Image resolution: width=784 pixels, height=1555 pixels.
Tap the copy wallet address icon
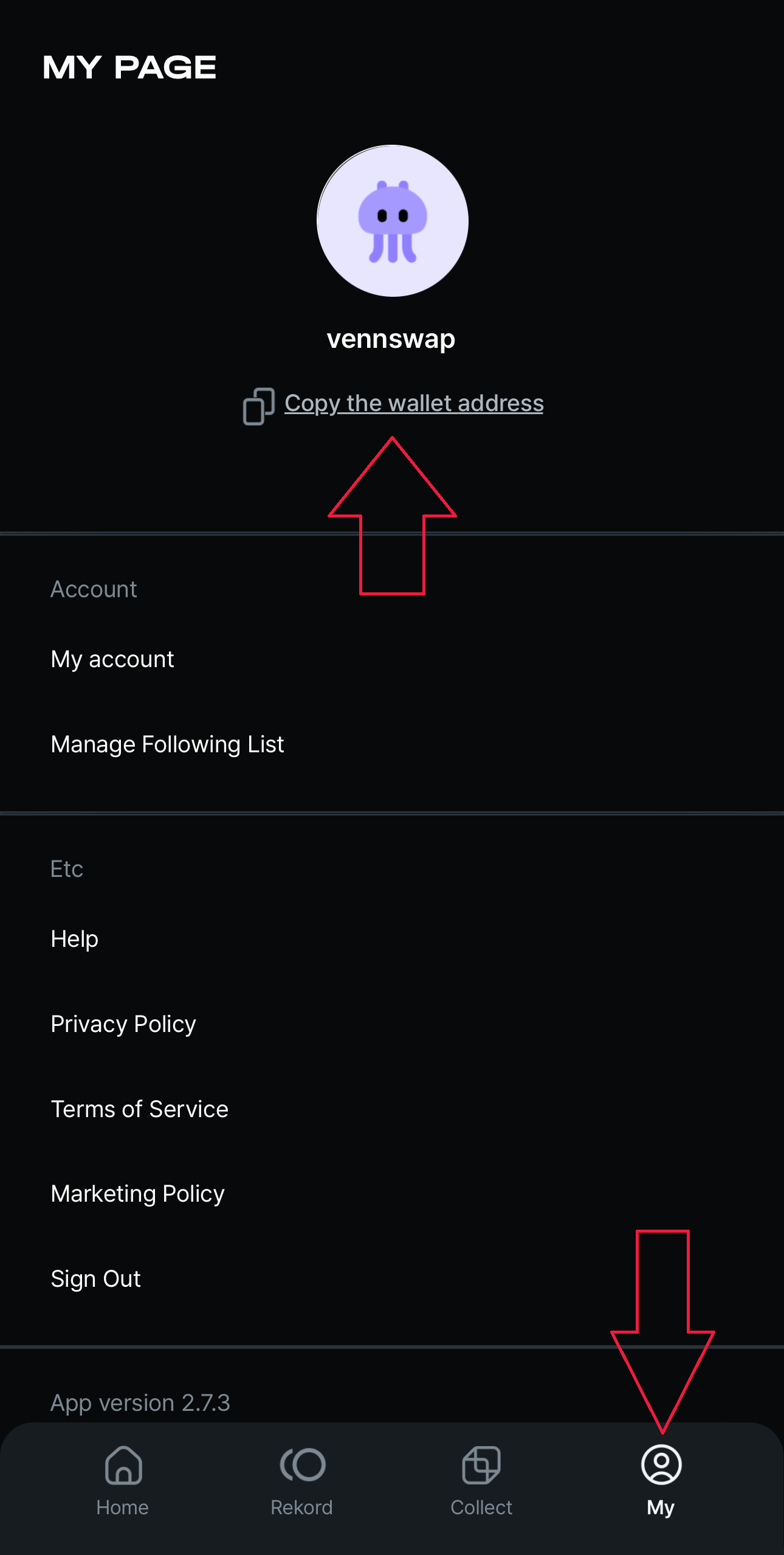[x=259, y=406]
